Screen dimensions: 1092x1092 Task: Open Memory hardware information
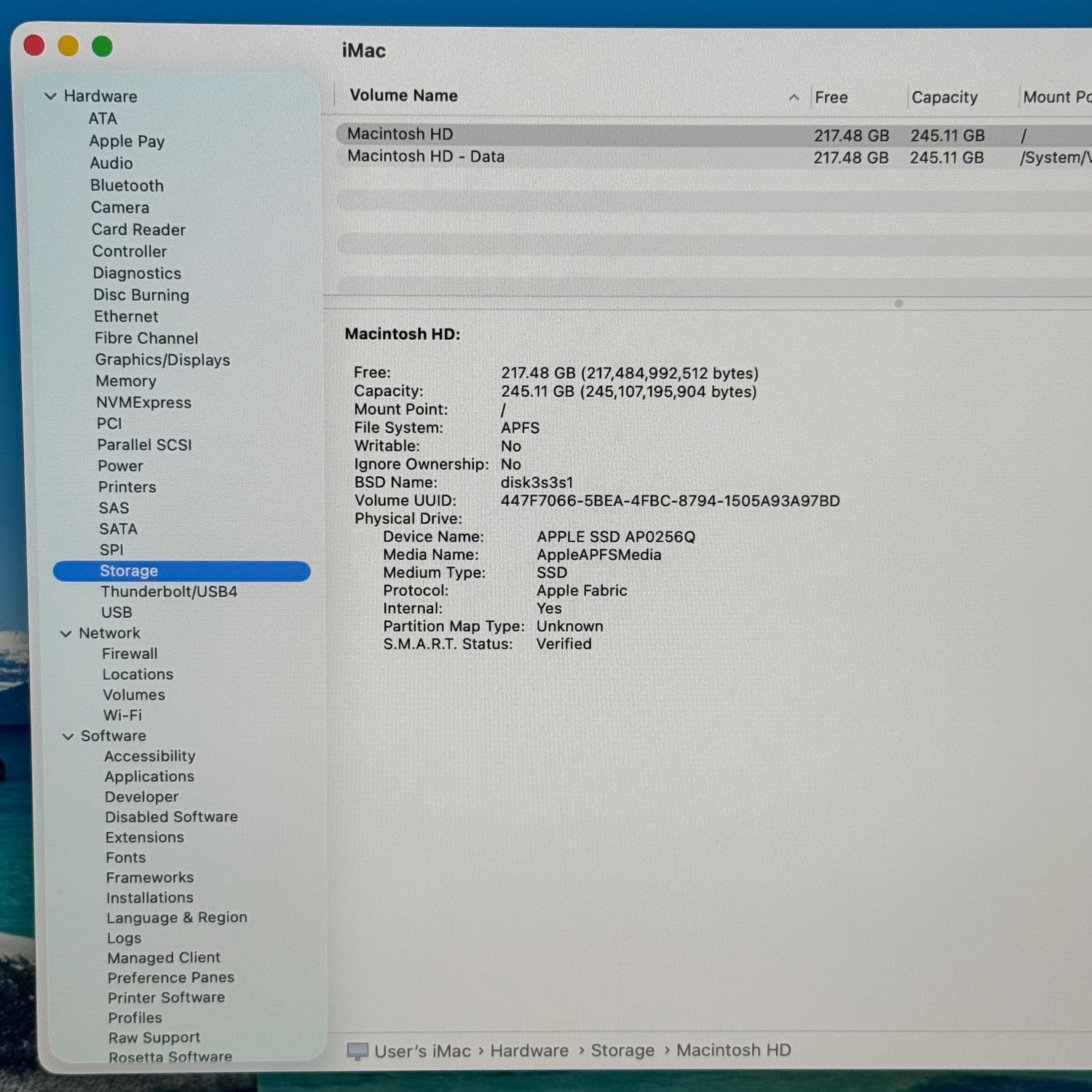(126, 381)
